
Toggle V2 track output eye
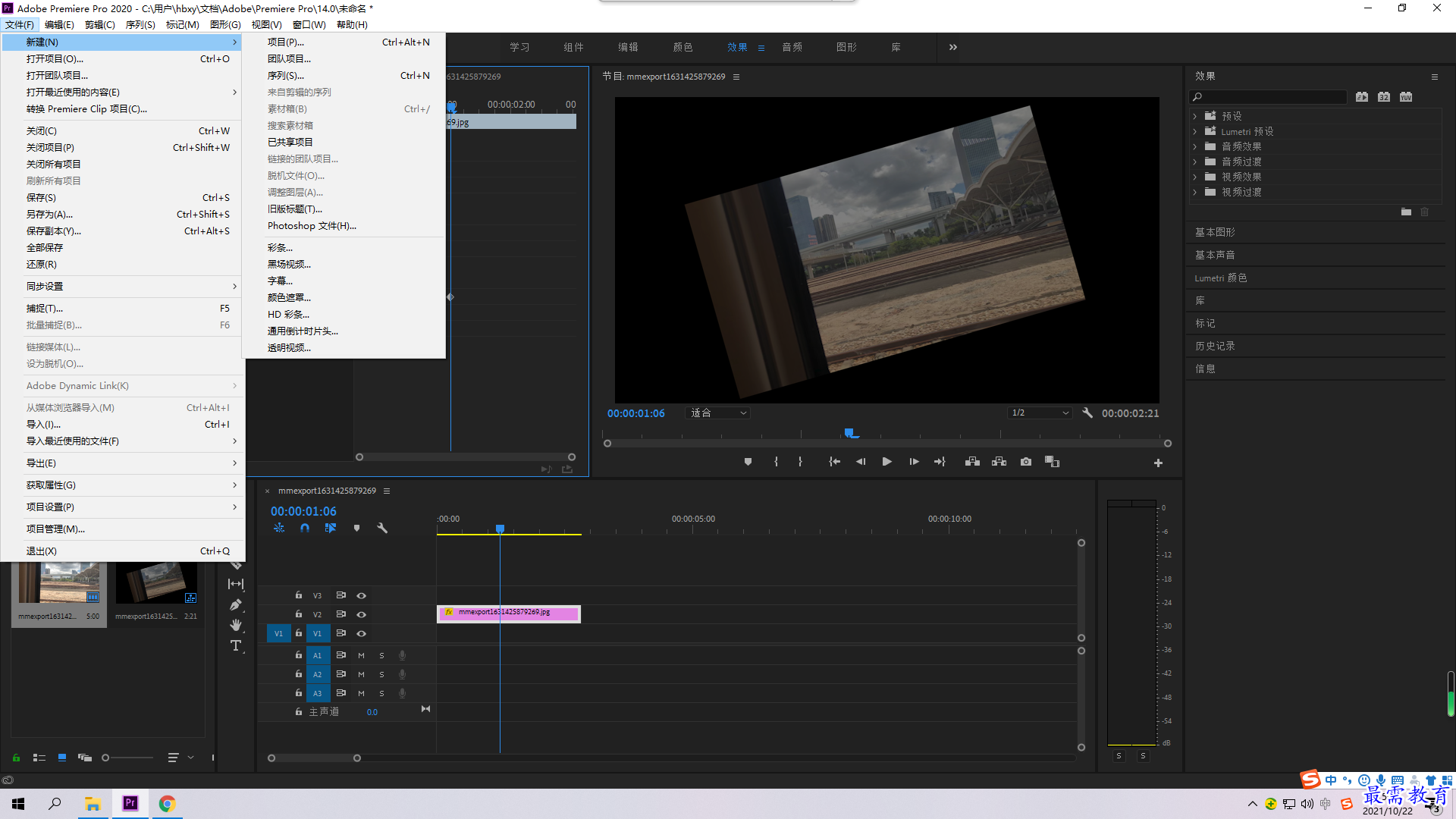[362, 614]
